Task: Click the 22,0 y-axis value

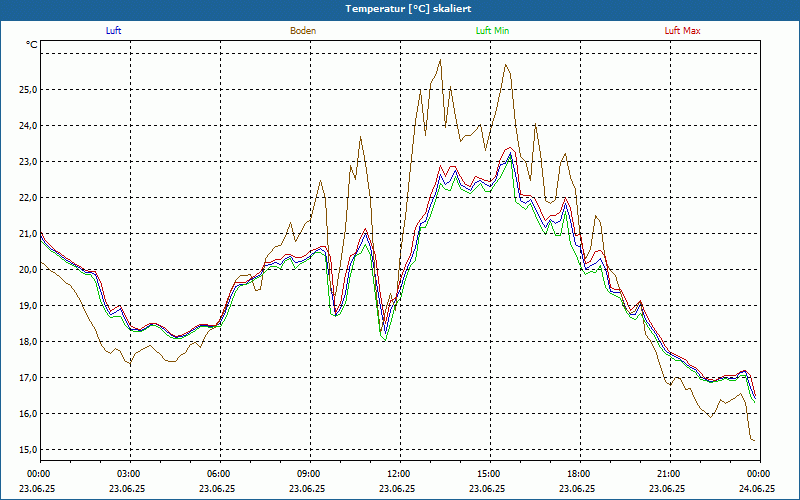Action: pyautogui.click(x=29, y=197)
